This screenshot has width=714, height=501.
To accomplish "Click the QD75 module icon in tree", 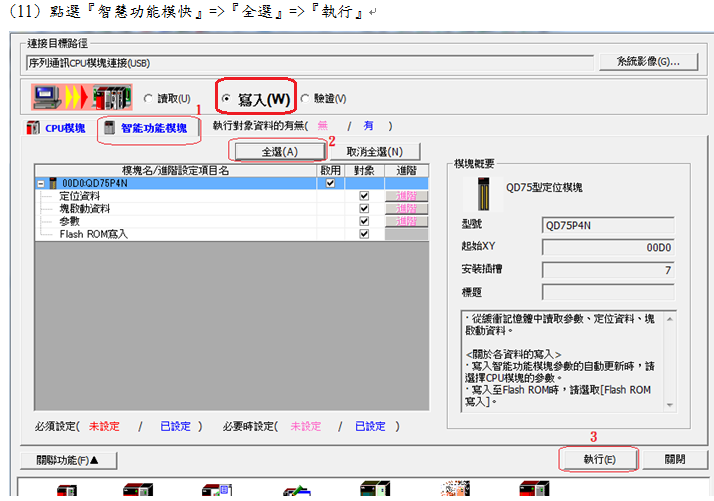I will coord(52,184).
